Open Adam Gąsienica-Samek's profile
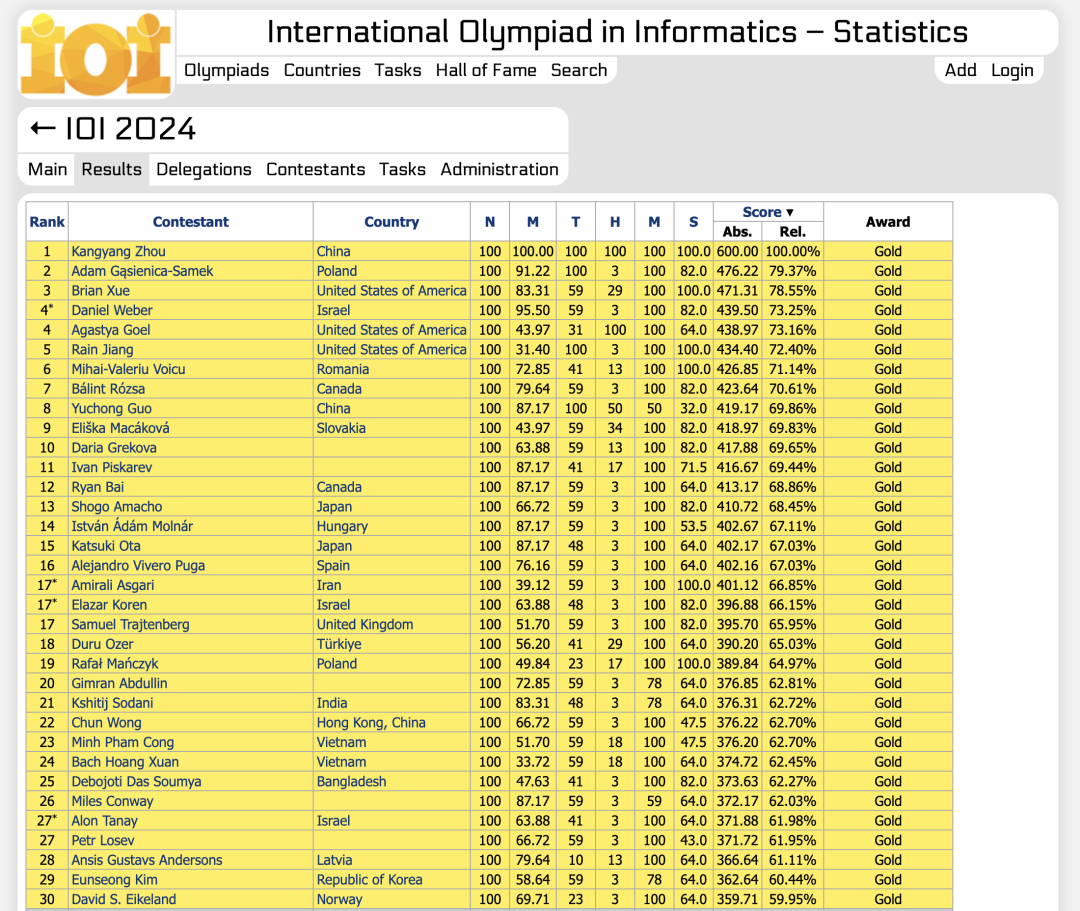The height and width of the screenshot is (911, 1080). 143,271
